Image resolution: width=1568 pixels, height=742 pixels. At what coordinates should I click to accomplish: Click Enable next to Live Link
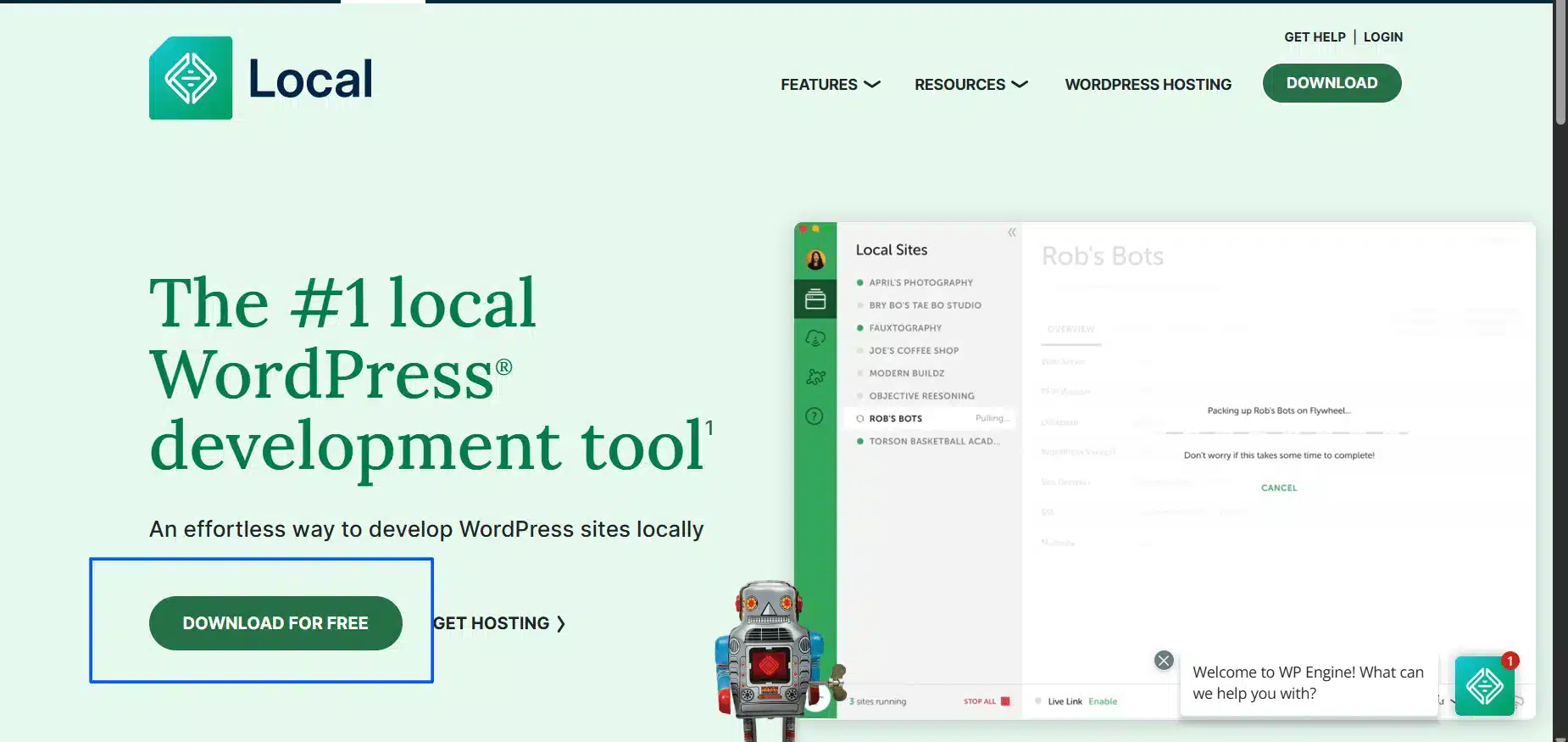1103,701
